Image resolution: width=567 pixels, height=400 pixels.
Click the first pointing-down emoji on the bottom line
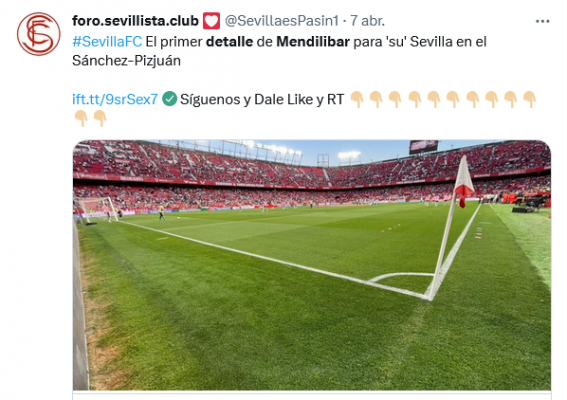click(x=81, y=118)
